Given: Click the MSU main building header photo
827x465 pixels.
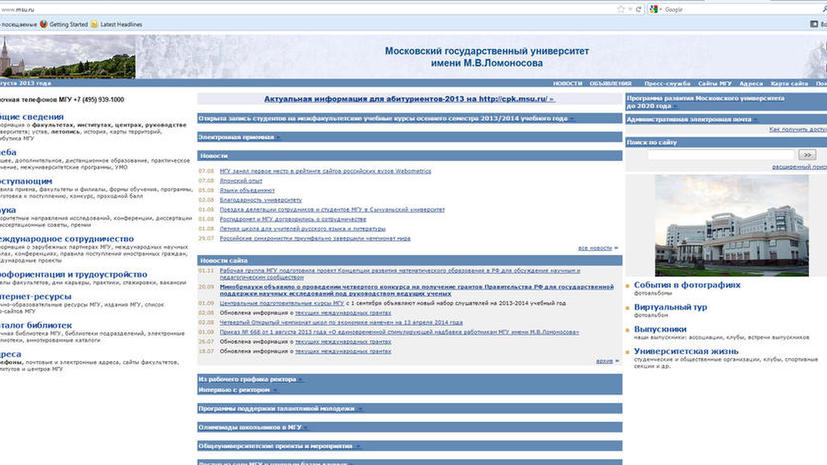Looking at the screenshot, I should [x=68, y=57].
